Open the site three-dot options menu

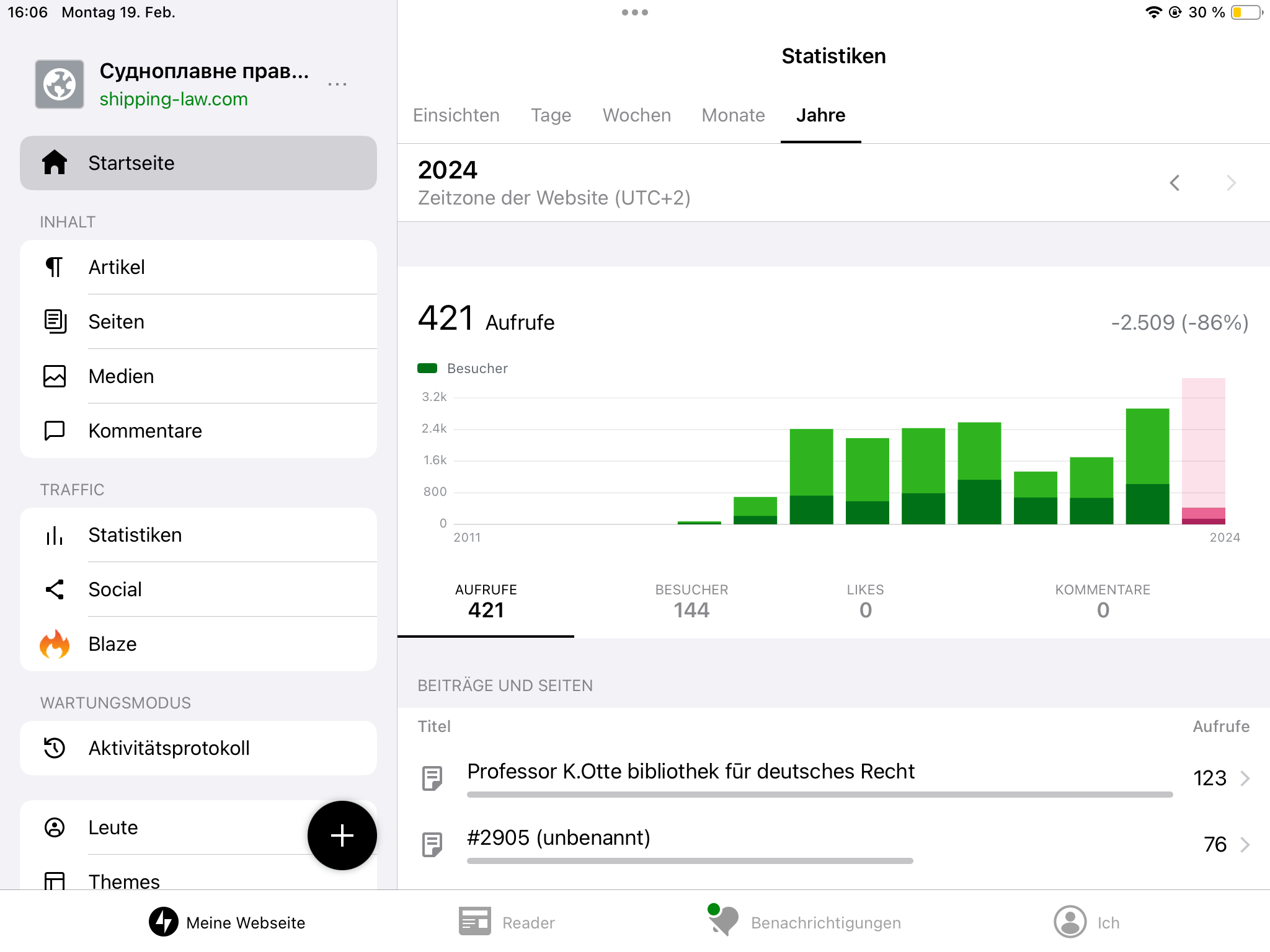[x=337, y=84]
